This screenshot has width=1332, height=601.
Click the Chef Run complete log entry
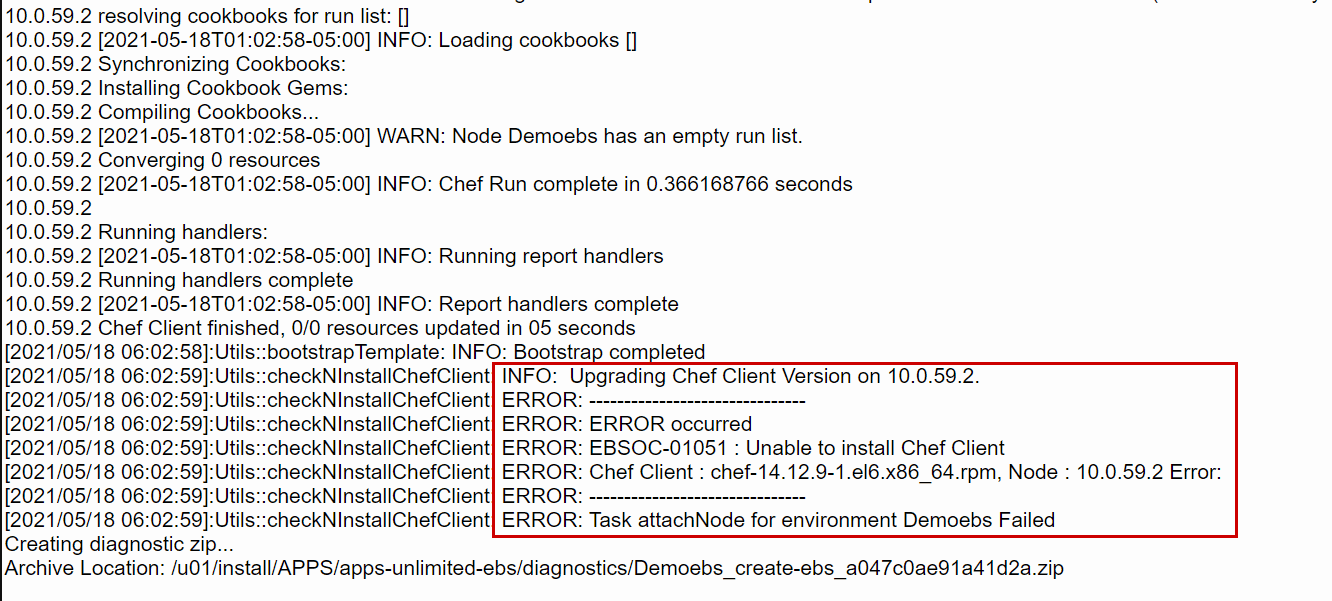pos(430,184)
